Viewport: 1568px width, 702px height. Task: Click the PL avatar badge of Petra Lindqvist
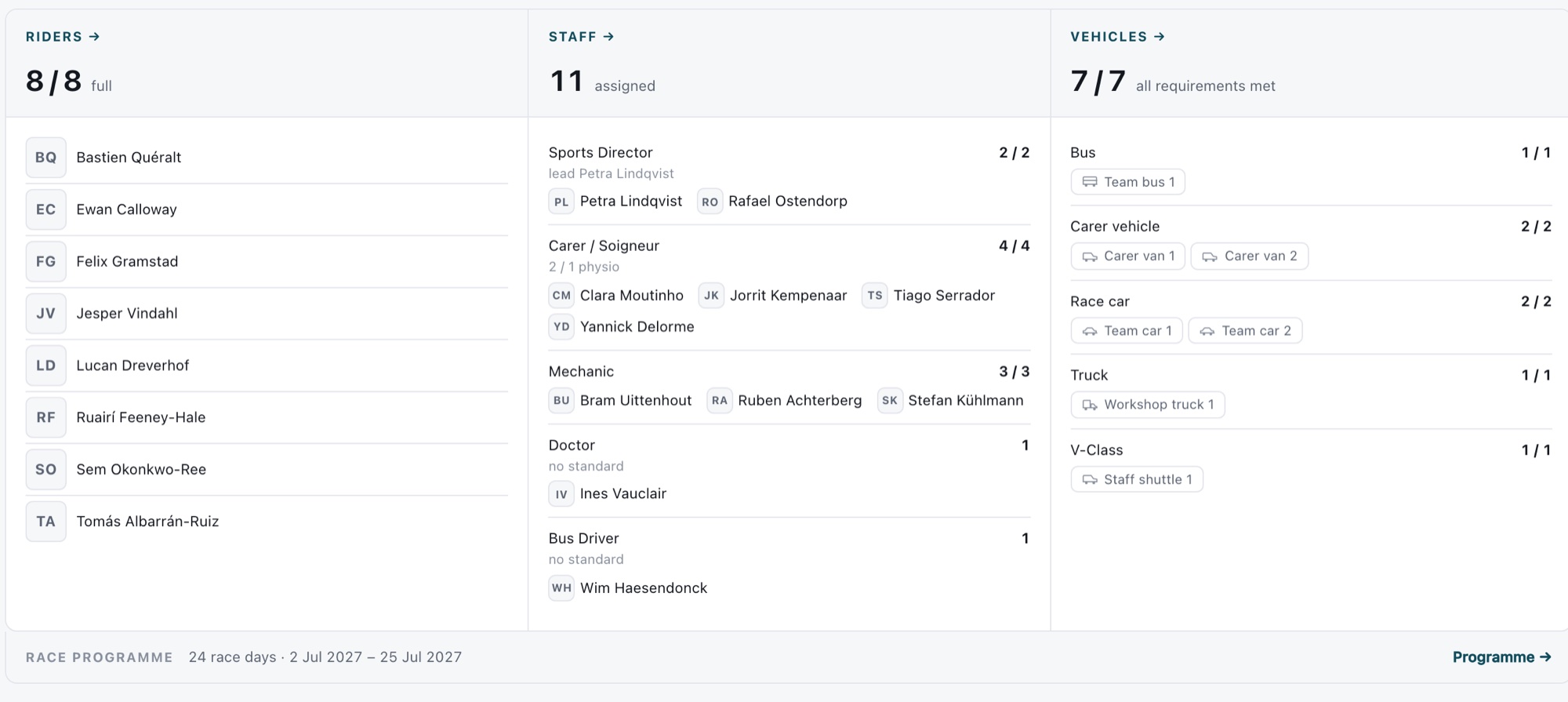tap(561, 202)
